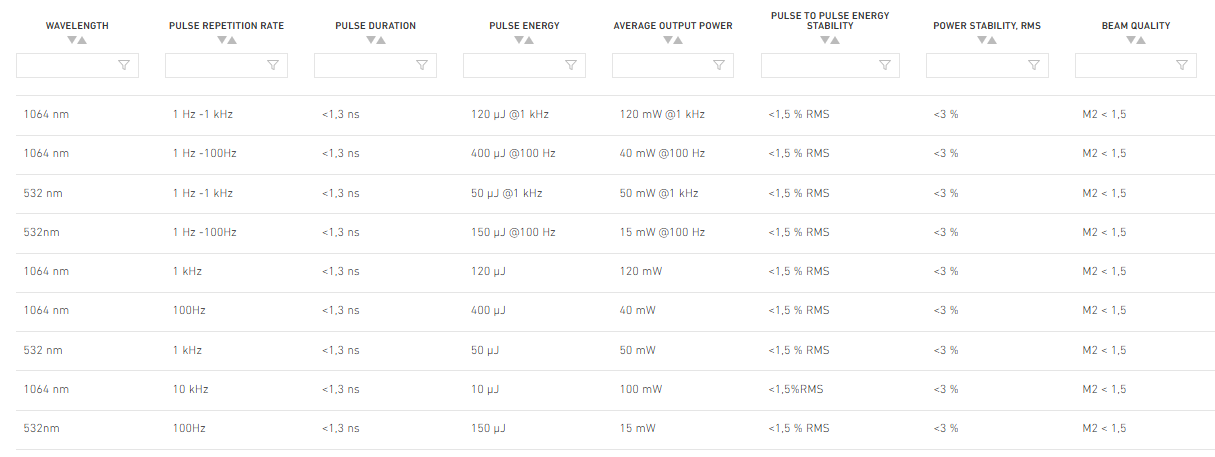Image resolution: width=1215 pixels, height=457 pixels.
Task: Click the Average Output Power filter field
Action: pos(673,65)
